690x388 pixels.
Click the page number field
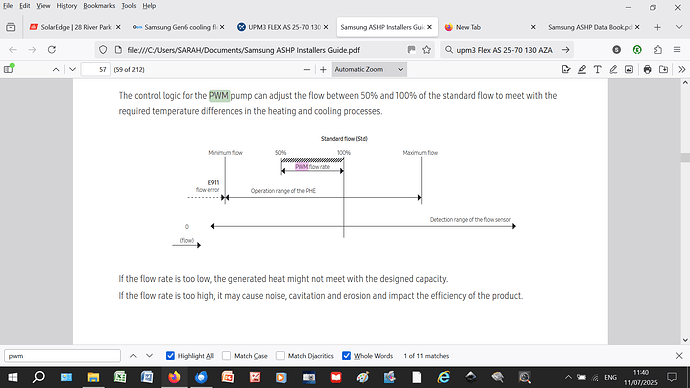pyautogui.click(x=95, y=69)
